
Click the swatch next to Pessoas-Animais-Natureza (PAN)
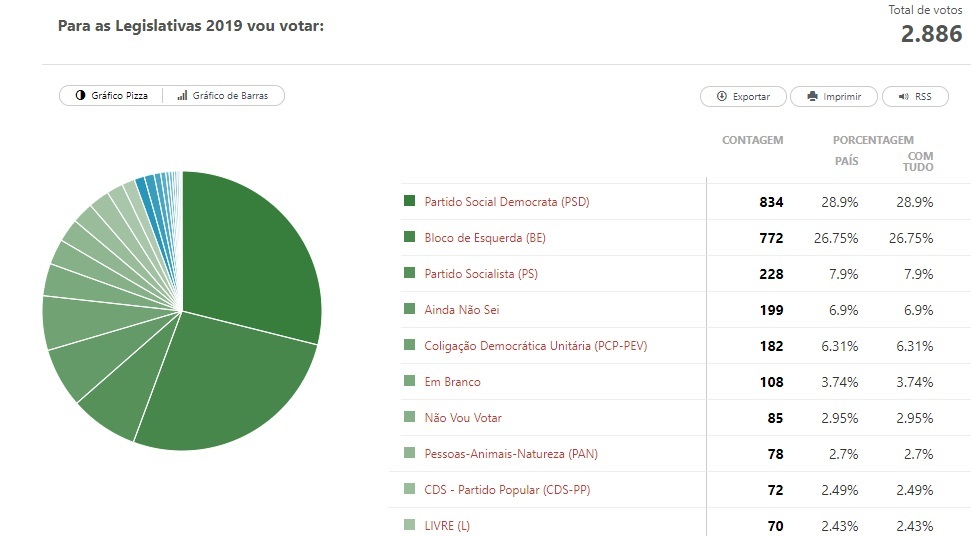409,453
